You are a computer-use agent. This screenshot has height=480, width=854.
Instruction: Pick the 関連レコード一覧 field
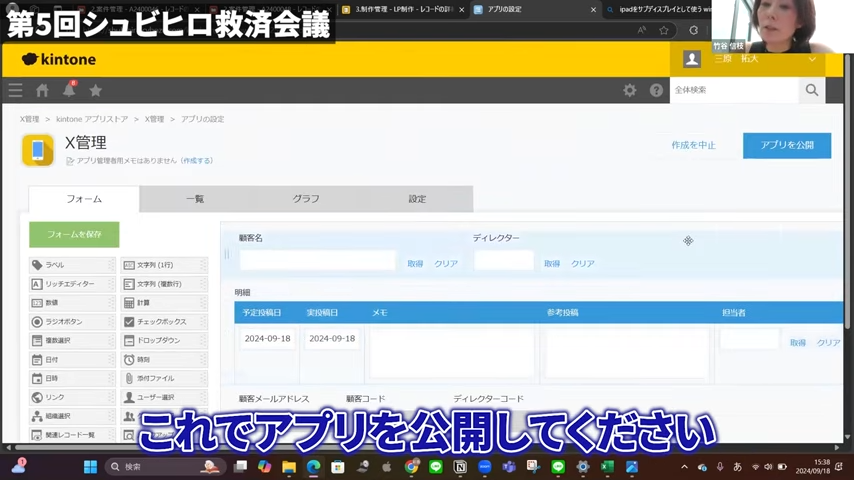[72, 435]
